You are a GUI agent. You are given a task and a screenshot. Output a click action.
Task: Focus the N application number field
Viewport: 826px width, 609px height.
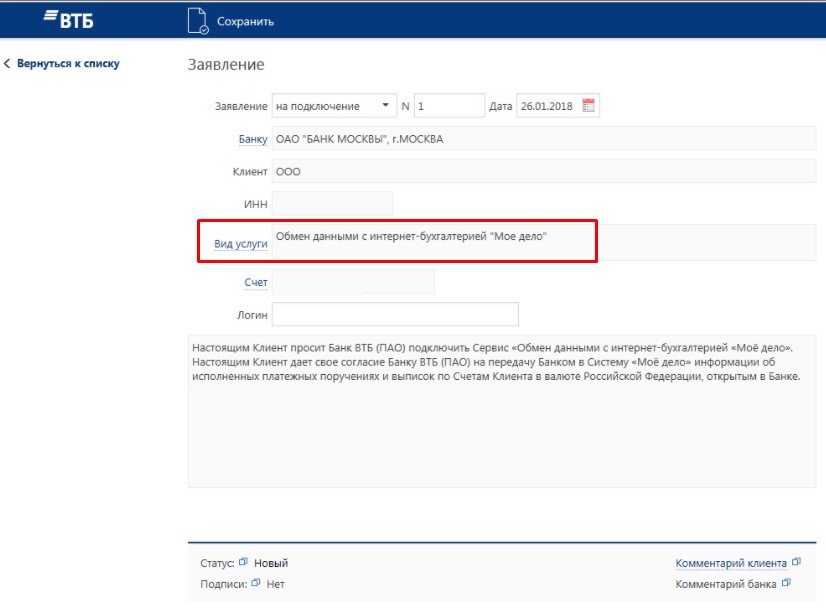[449, 106]
